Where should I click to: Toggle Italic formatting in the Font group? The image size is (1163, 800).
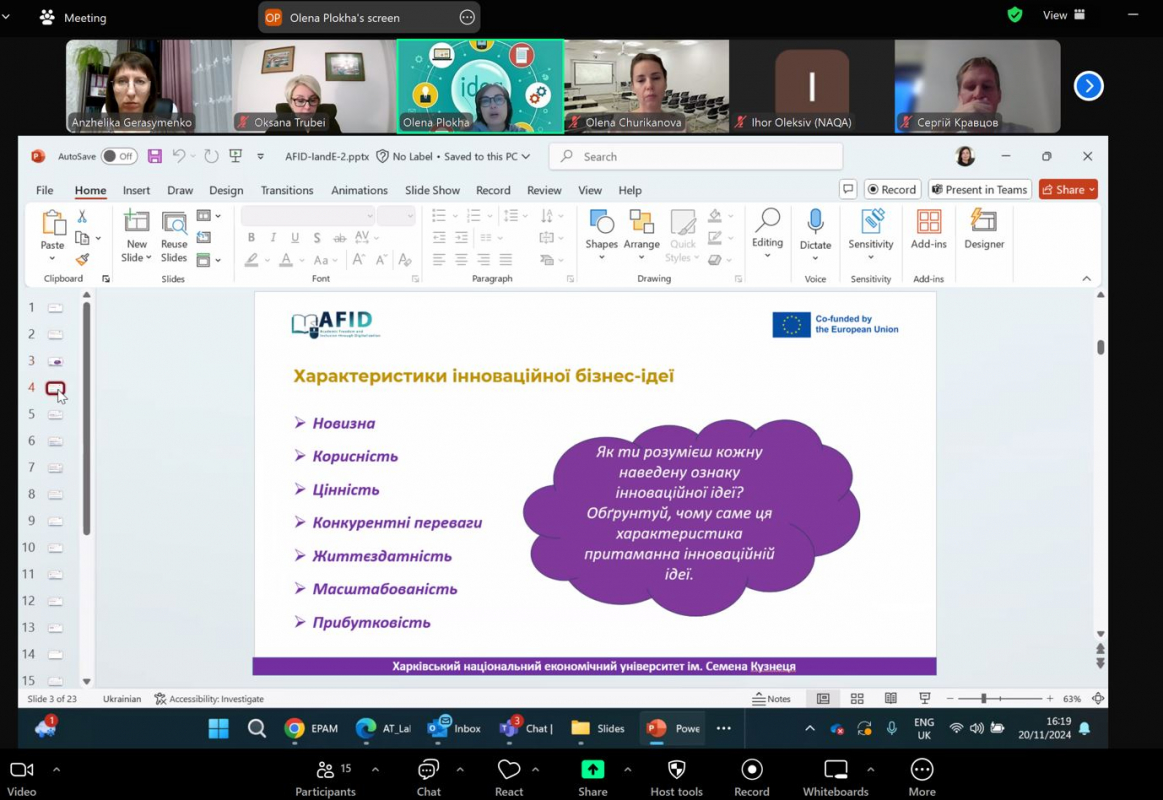point(273,238)
